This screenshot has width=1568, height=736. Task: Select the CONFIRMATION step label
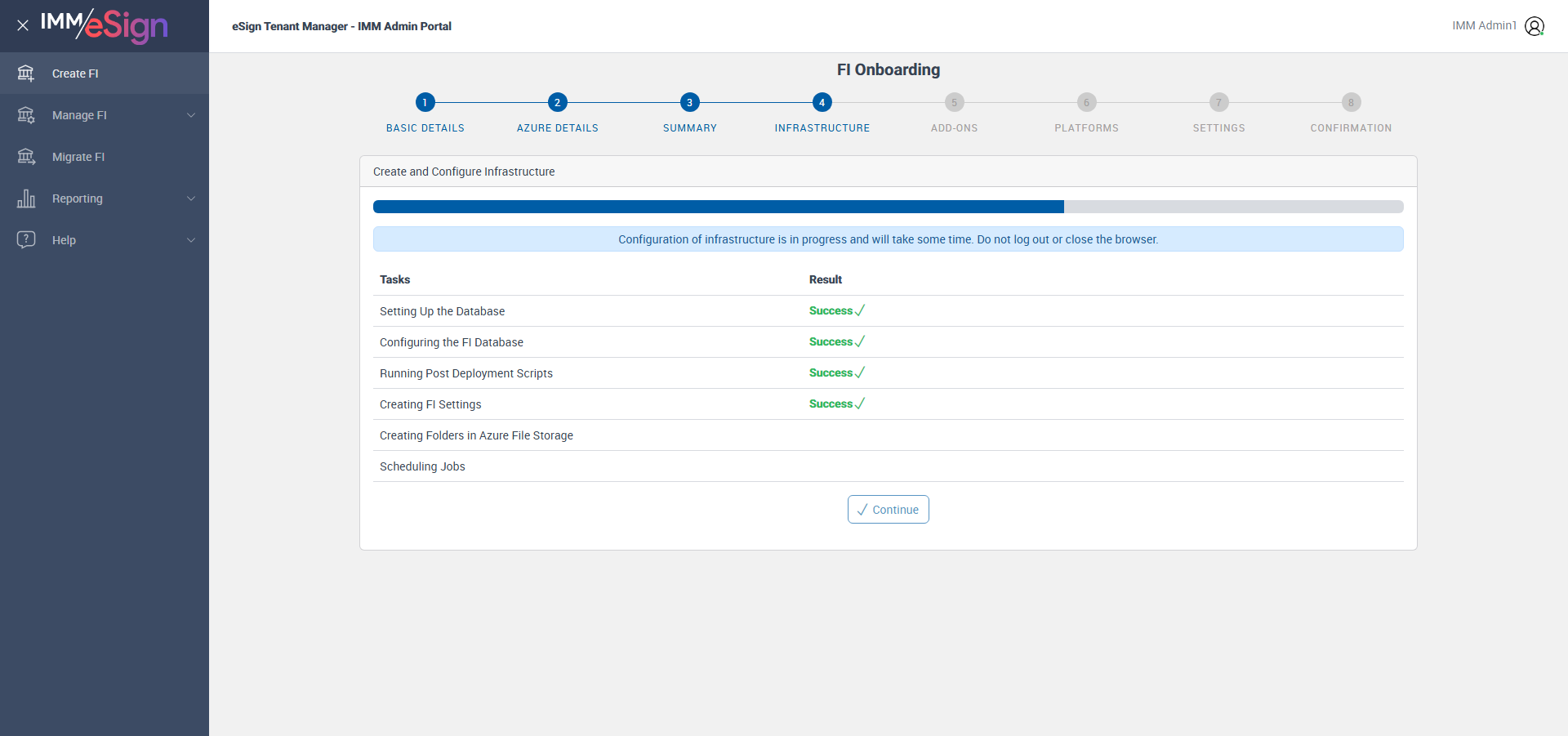(1351, 128)
